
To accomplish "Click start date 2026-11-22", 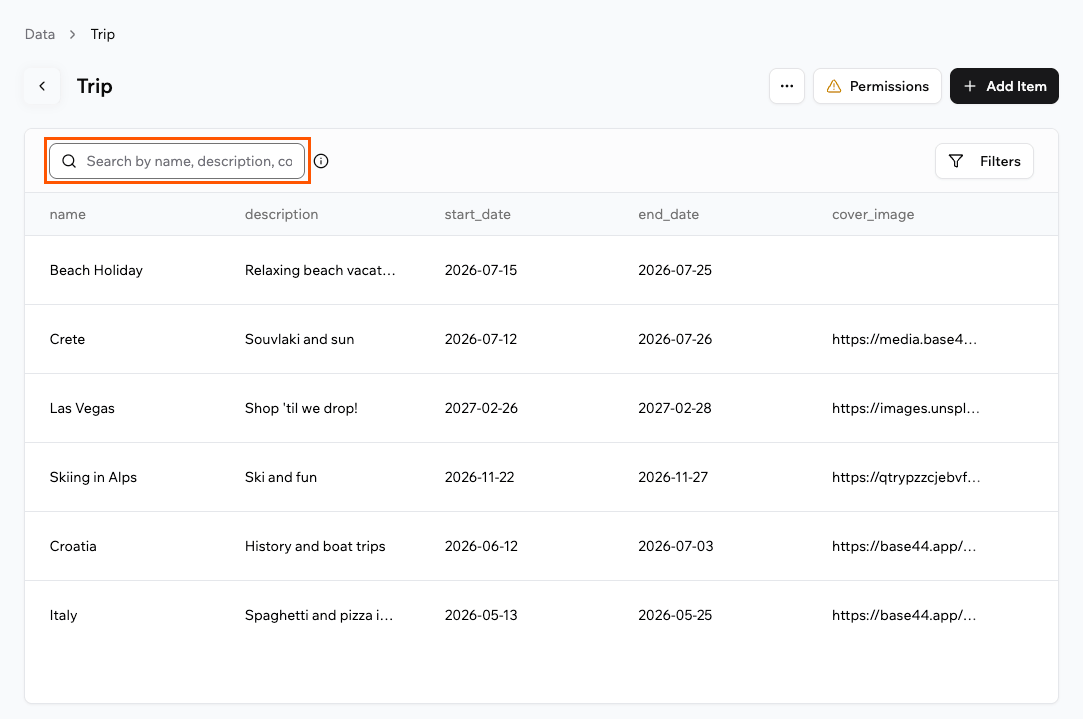I will (479, 477).
